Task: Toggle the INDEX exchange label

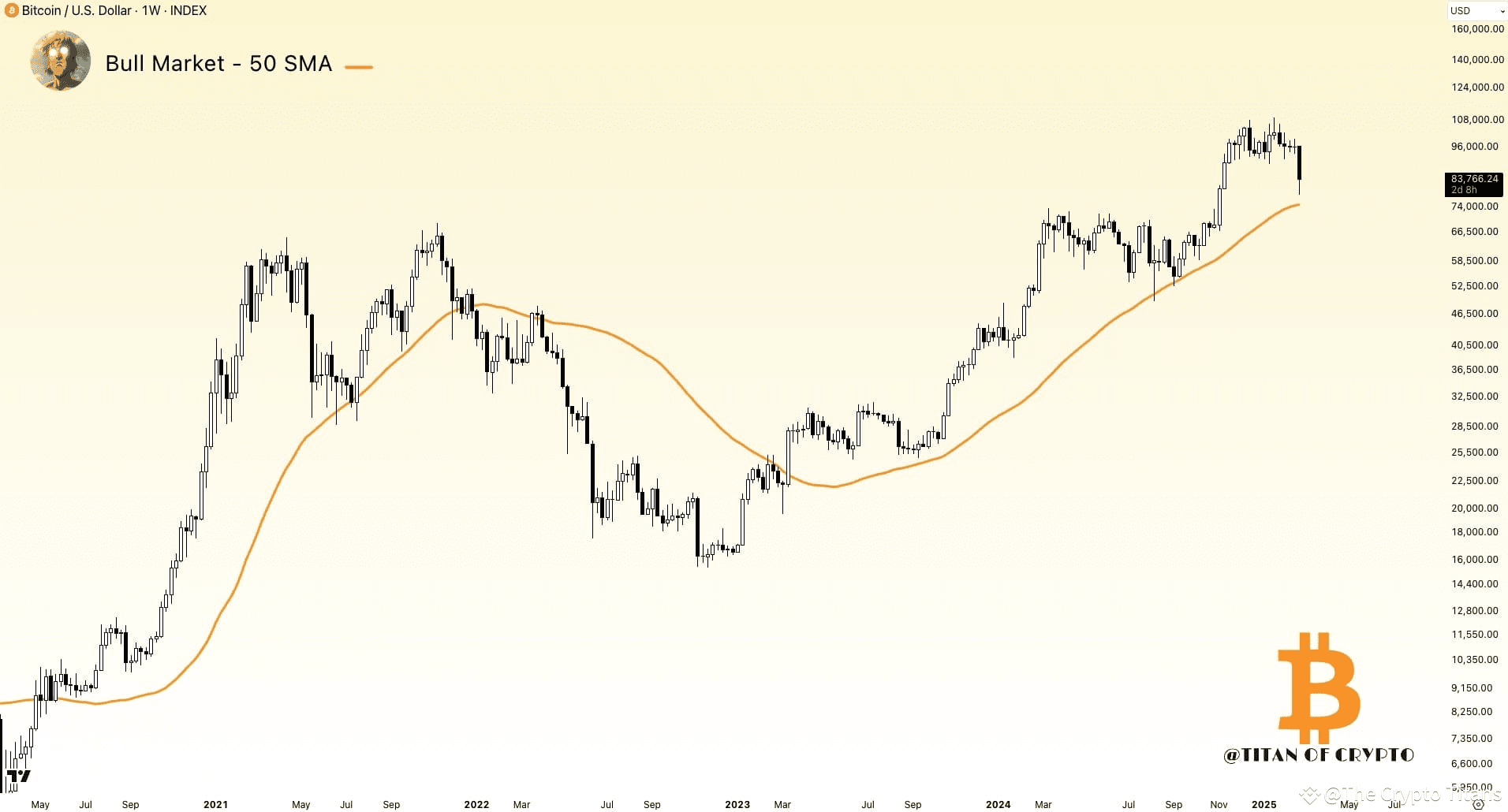Action: tap(187, 11)
